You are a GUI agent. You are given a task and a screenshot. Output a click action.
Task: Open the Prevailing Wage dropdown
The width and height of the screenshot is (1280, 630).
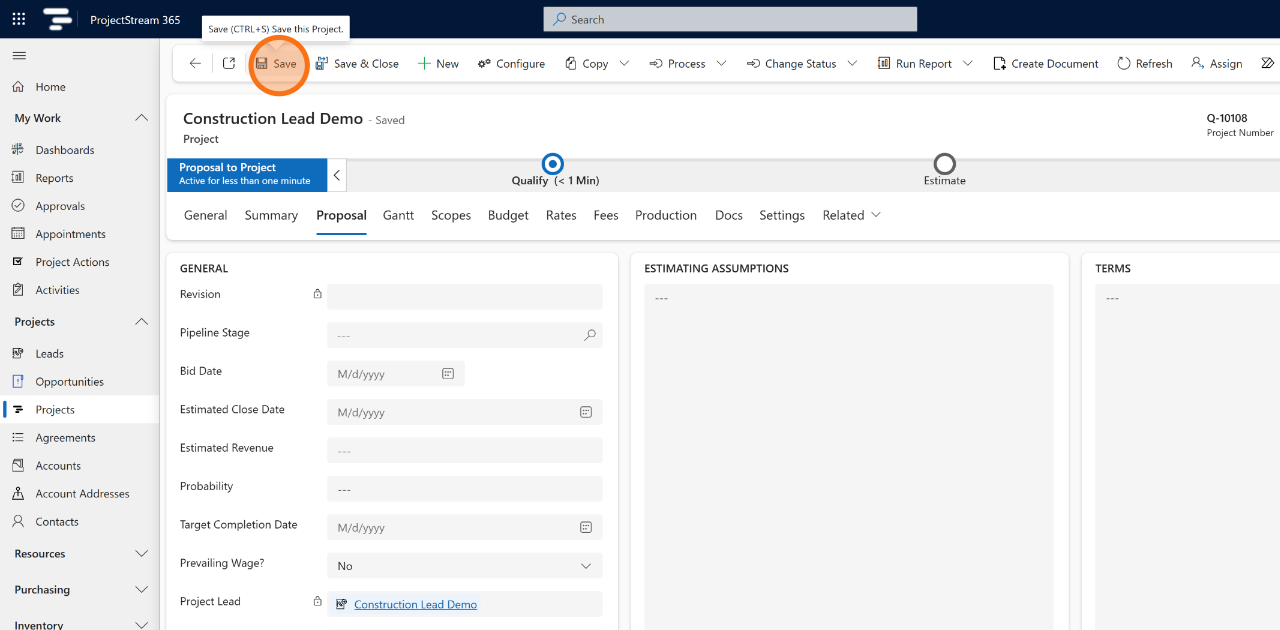pyautogui.click(x=465, y=566)
